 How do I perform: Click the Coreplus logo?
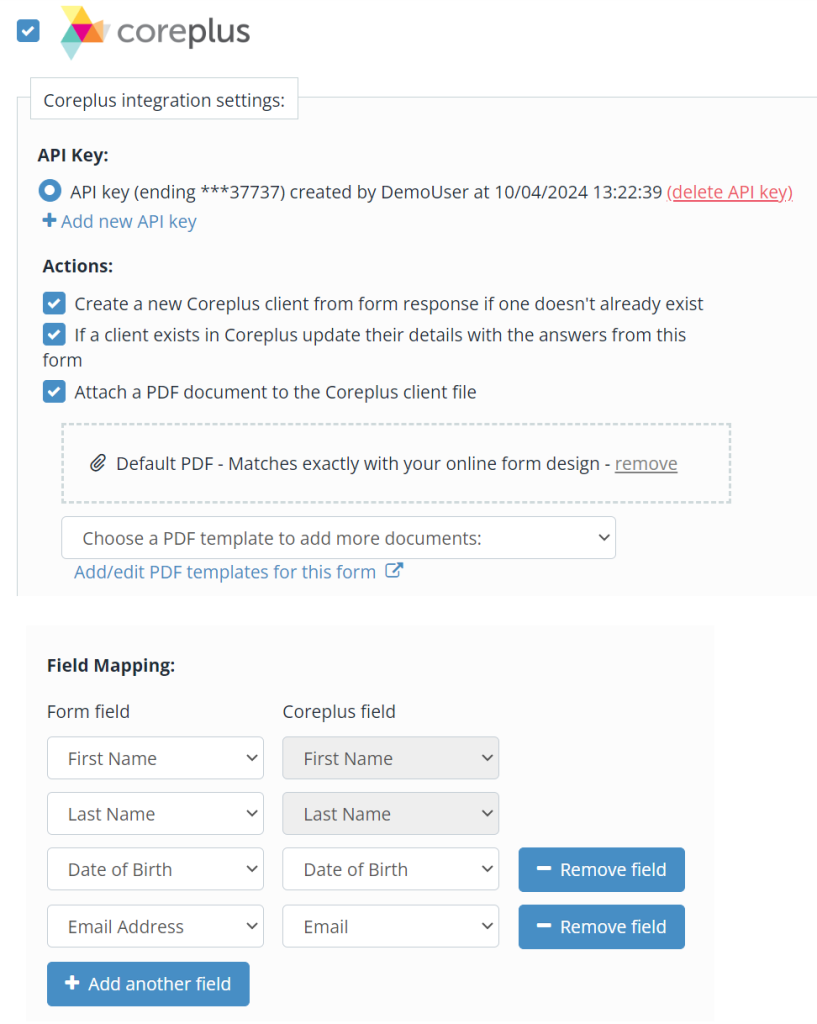tap(152, 32)
